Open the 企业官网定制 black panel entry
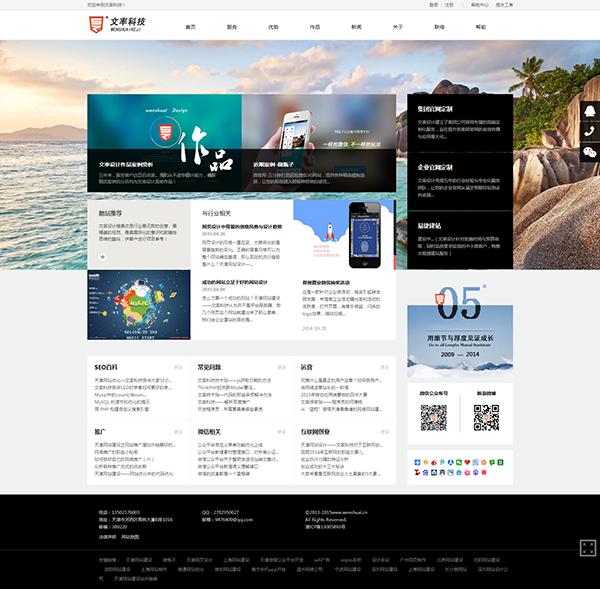This screenshot has width=600, height=589. (460, 181)
